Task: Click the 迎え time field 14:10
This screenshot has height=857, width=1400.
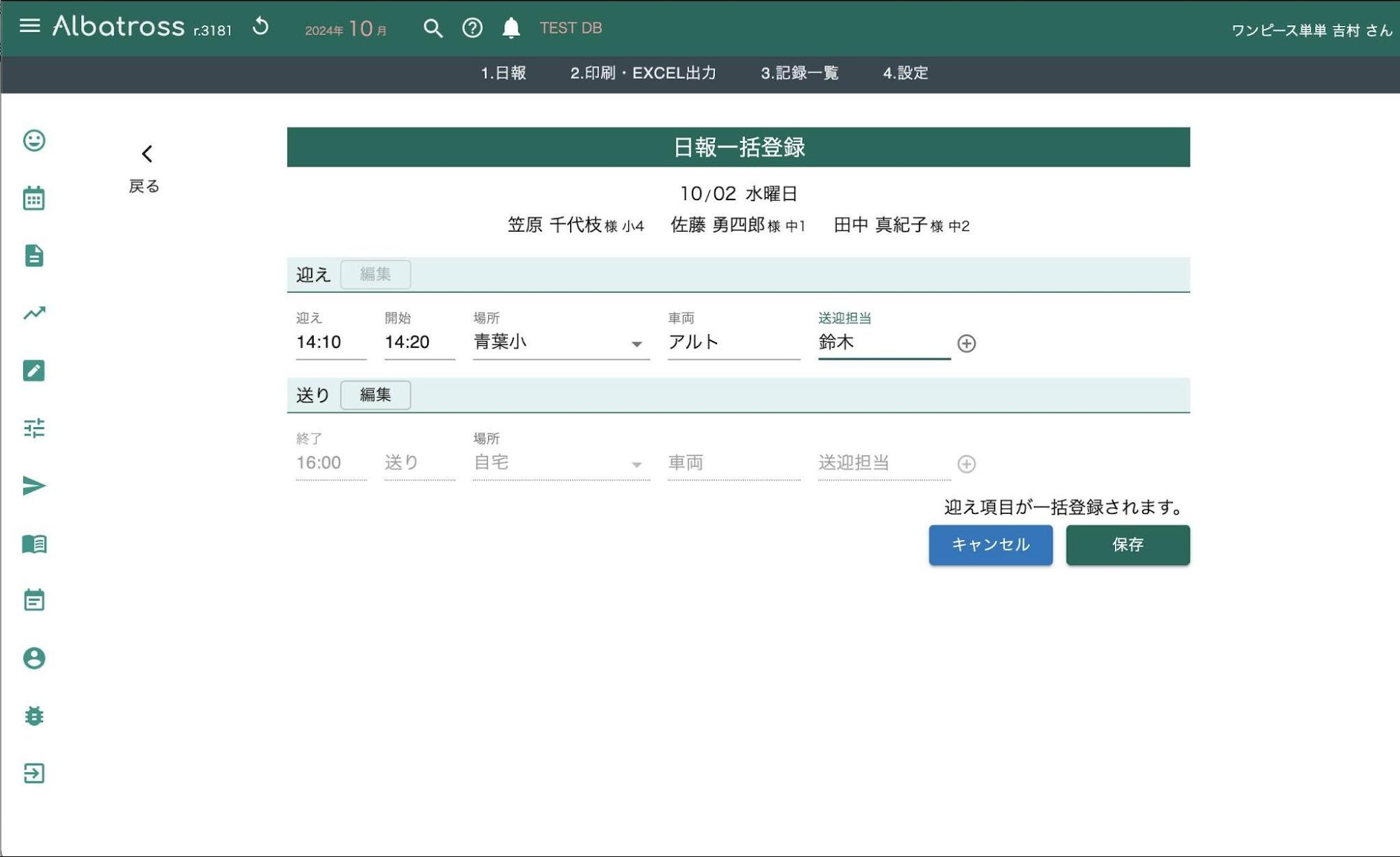Action: point(331,342)
